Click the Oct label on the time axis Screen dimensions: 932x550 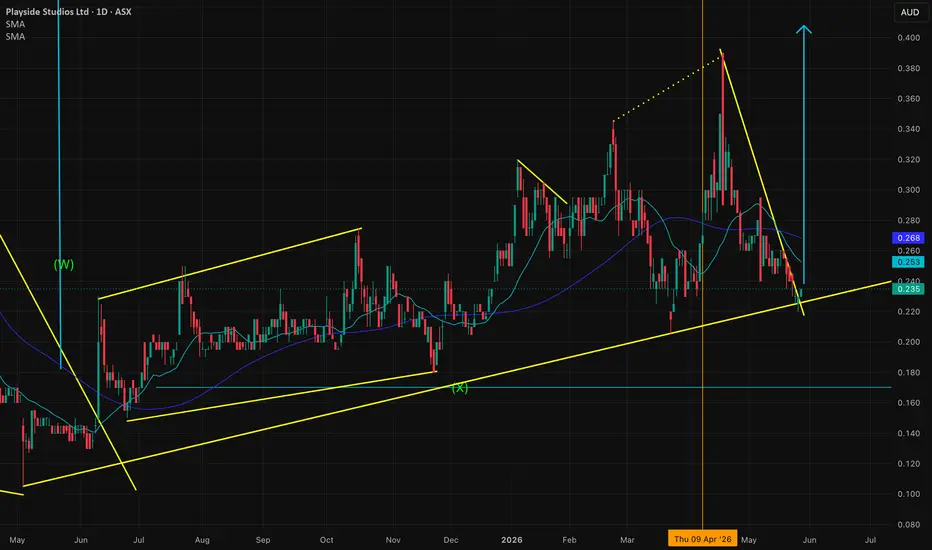326,540
